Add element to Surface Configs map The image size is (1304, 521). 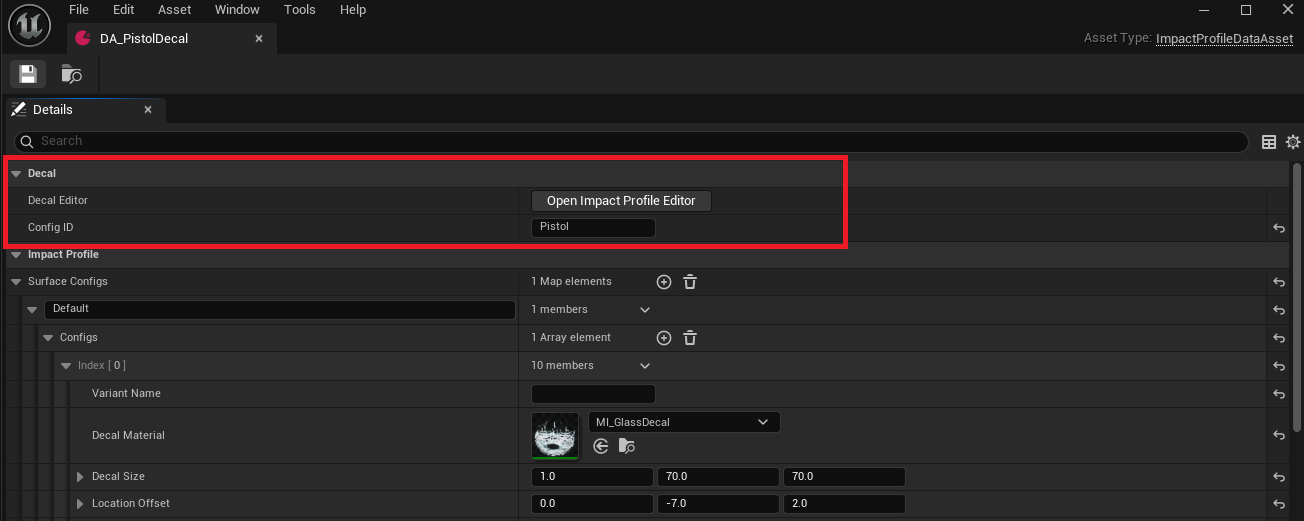(x=663, y=282)
